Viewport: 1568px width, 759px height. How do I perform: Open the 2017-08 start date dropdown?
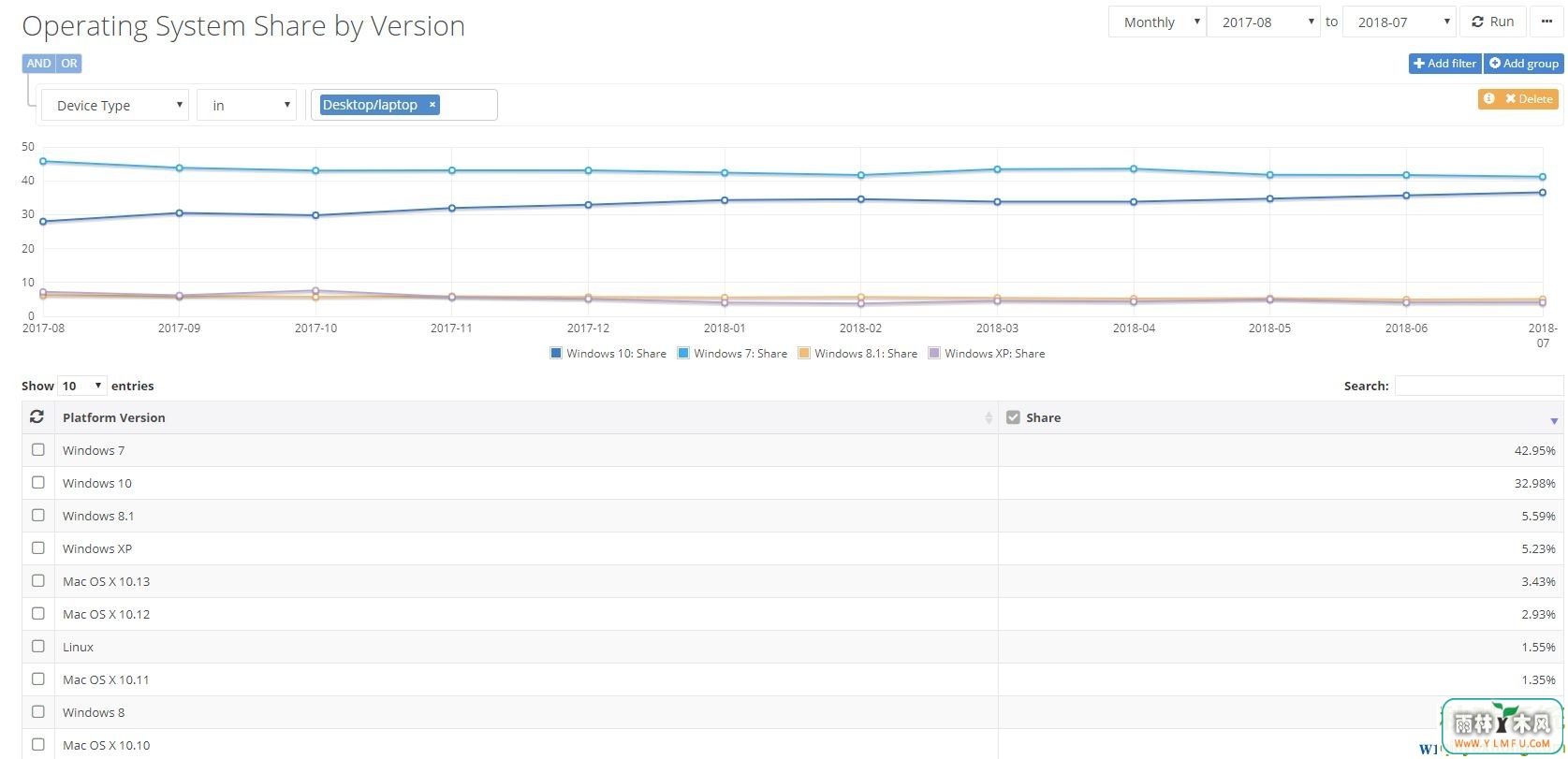(x=1263, y=22)
